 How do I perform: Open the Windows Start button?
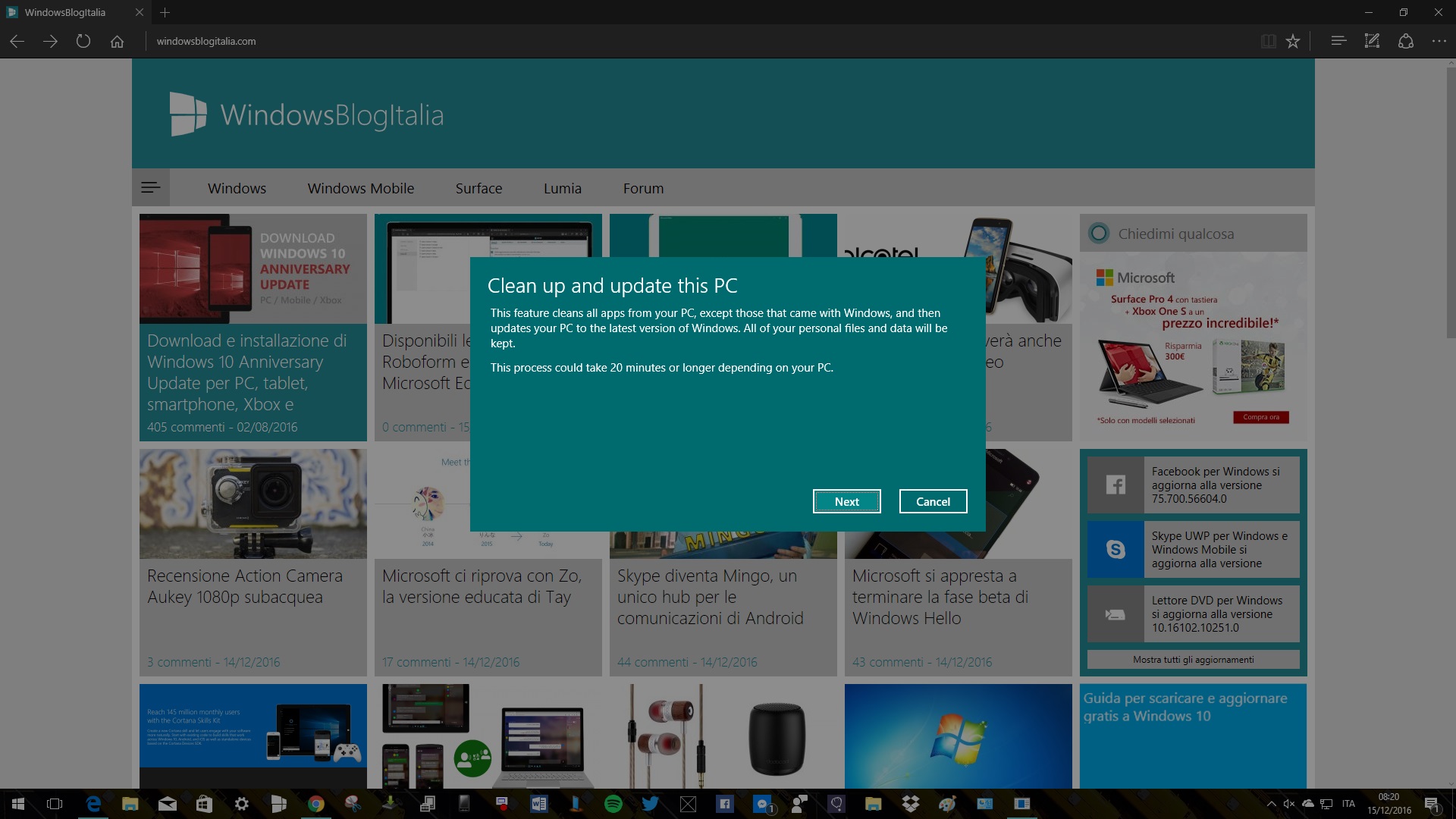18,804
